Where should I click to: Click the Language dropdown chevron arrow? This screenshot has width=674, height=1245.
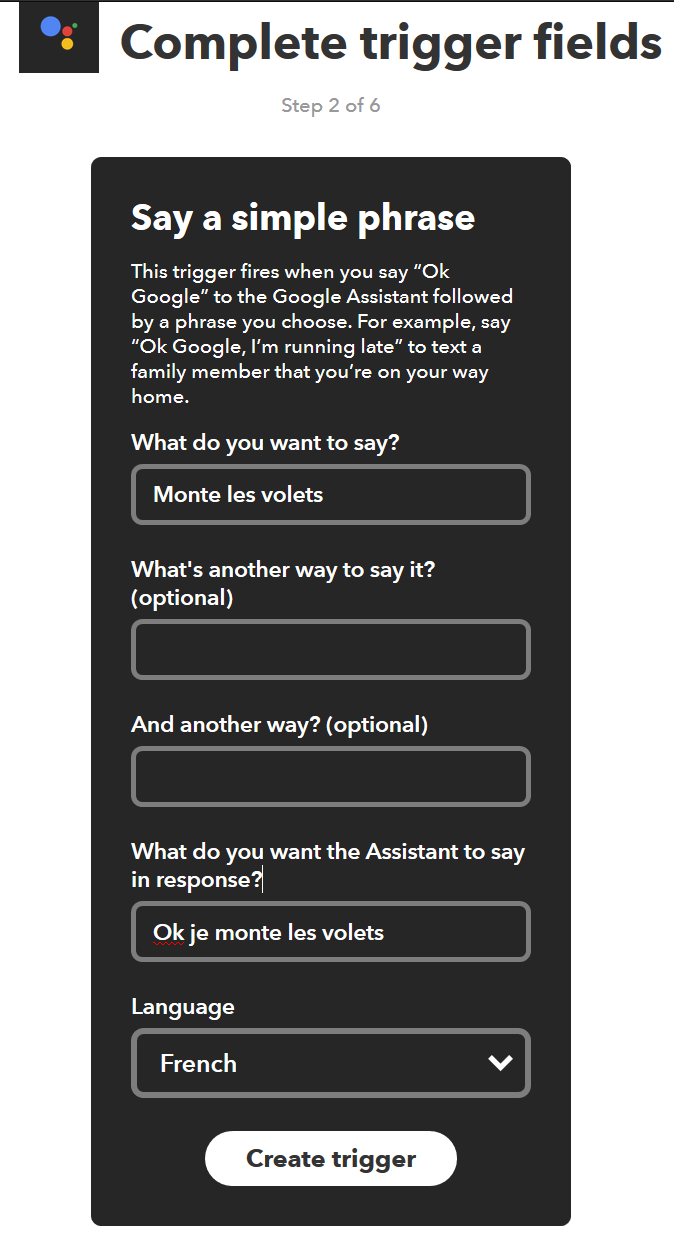pyautogui.click(x=500, y=1063)
